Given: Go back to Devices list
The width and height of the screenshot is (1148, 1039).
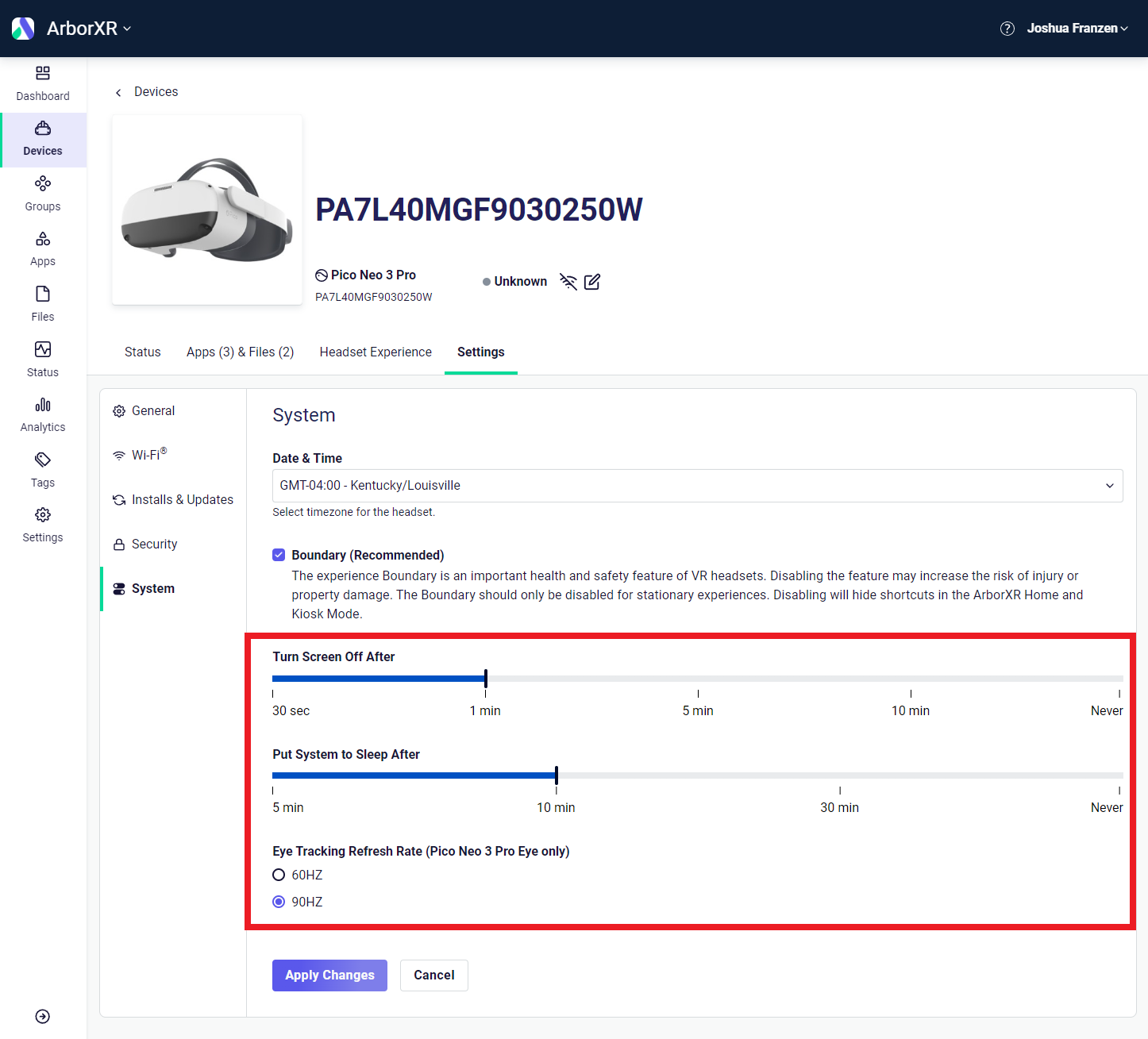Looking at the screenshot, I should point(147,92).
